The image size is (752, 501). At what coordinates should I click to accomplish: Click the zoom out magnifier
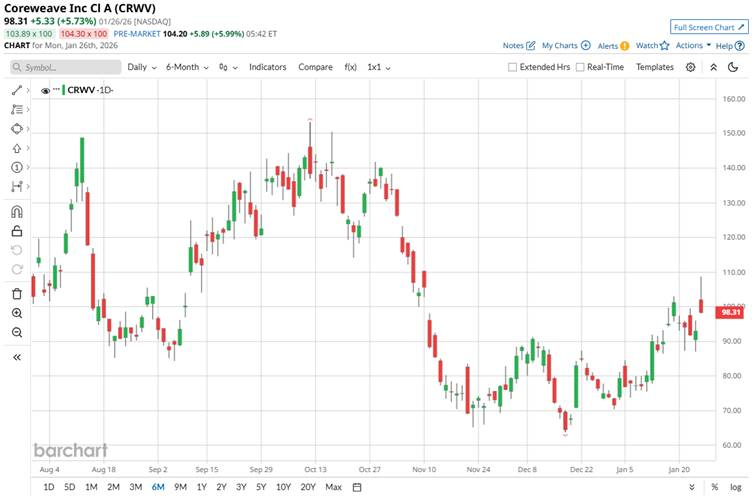click(x=17, y=332)
